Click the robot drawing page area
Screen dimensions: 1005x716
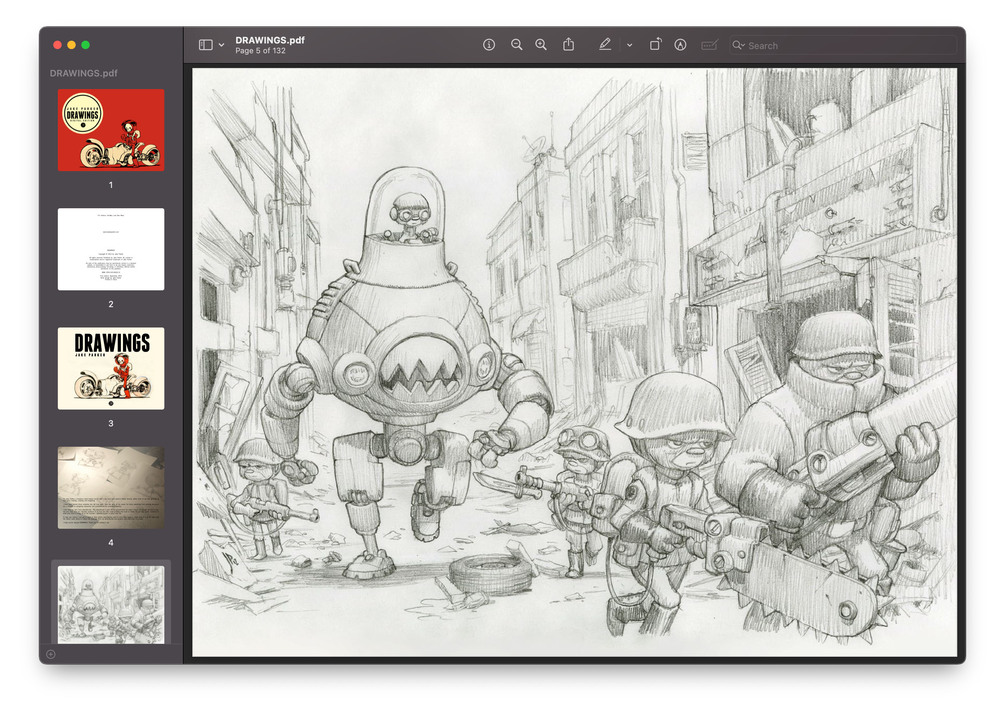[575, 362]
